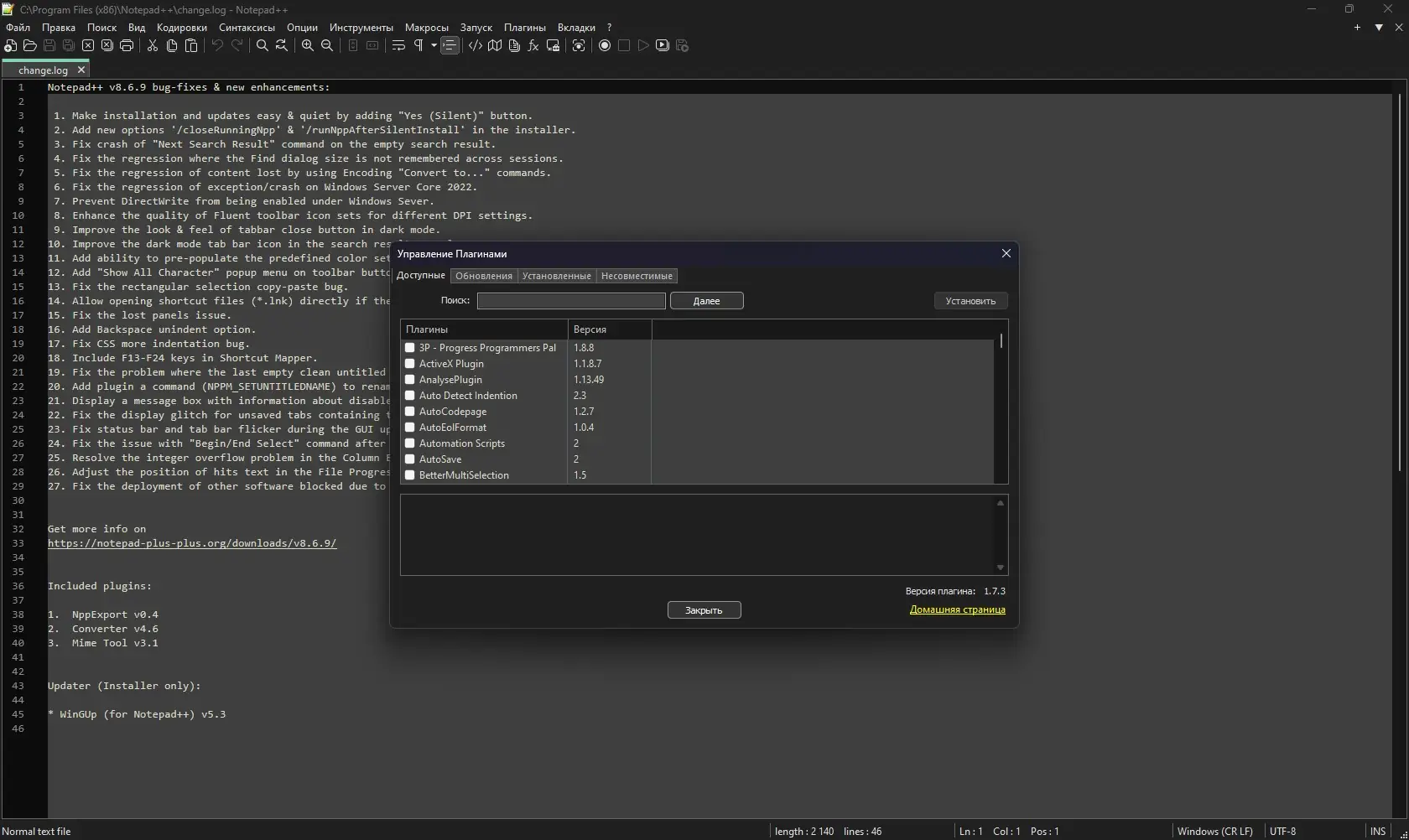Check the AutoEolFormat plugin checkbox
Screen dimensions: 1409x840
410,428
